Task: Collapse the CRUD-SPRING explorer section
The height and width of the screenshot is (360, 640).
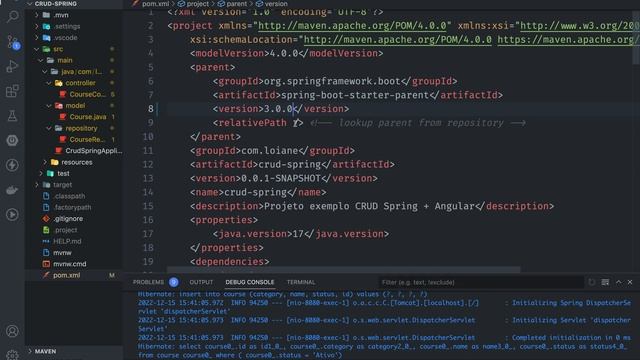Action: (30, 4)
